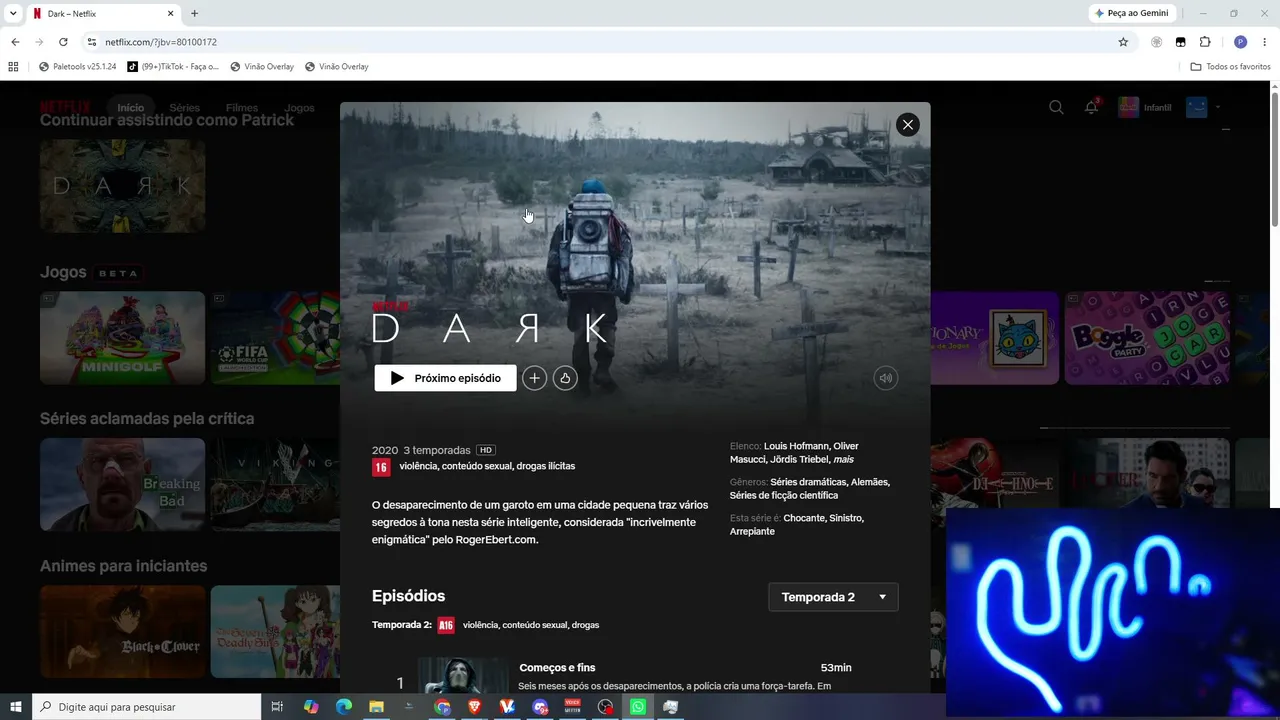This screenshot has height=720, width=1280.
Task: Open File Explorer from the taskbar
Action: pyautogui.click(x=377, y=707)
